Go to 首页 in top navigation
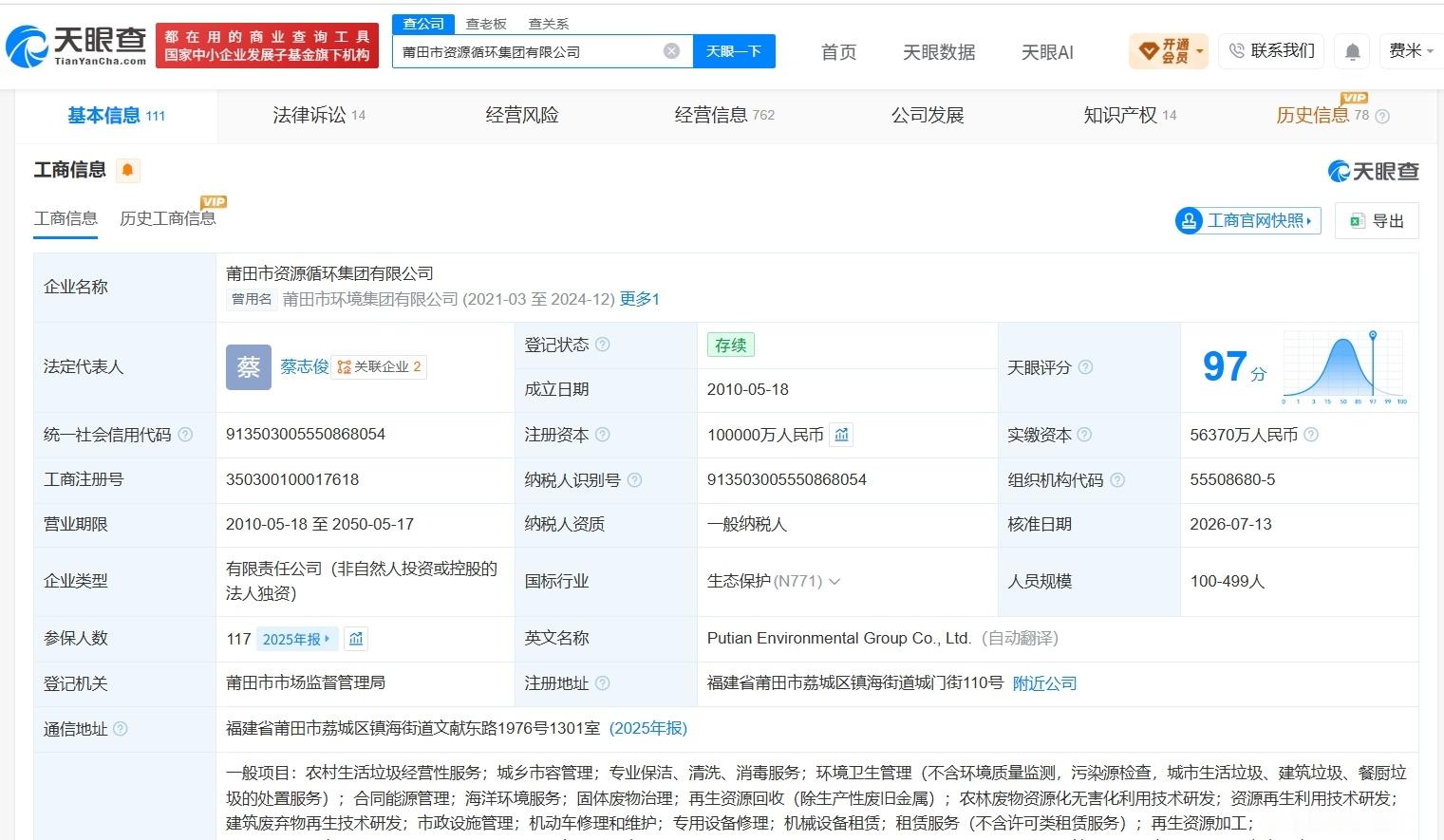Screen dimensions: 1444x840 click(838, 52)
